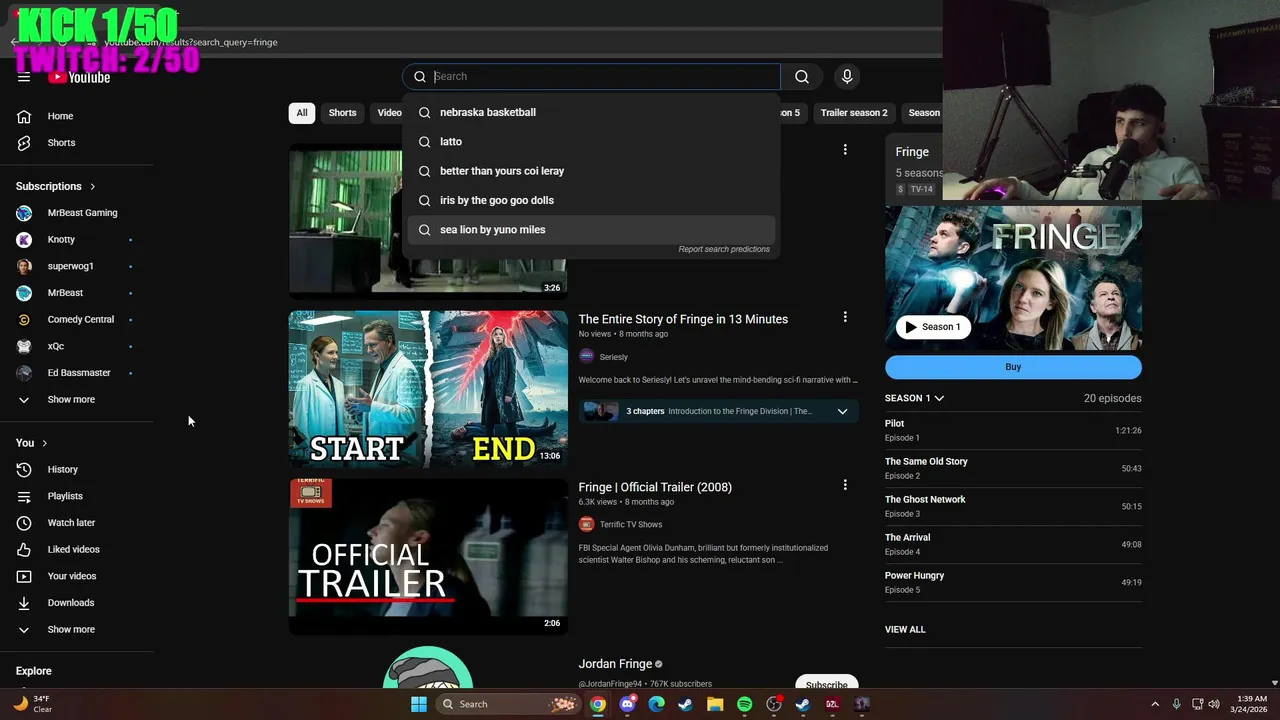Image resolution: width=1280 pixels, height=720 pixels.
Task: Open the Fringe series poster image
Action: (1013, 278)
